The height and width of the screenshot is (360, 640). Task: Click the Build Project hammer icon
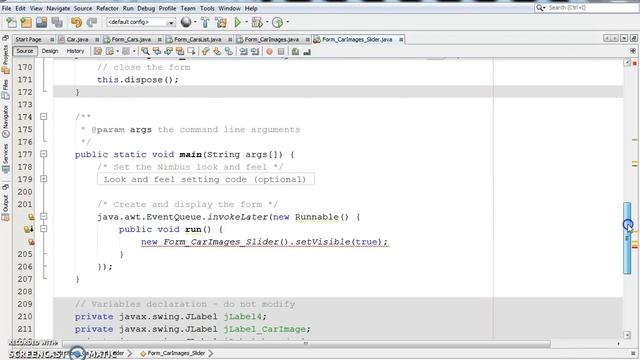[205, 22]
